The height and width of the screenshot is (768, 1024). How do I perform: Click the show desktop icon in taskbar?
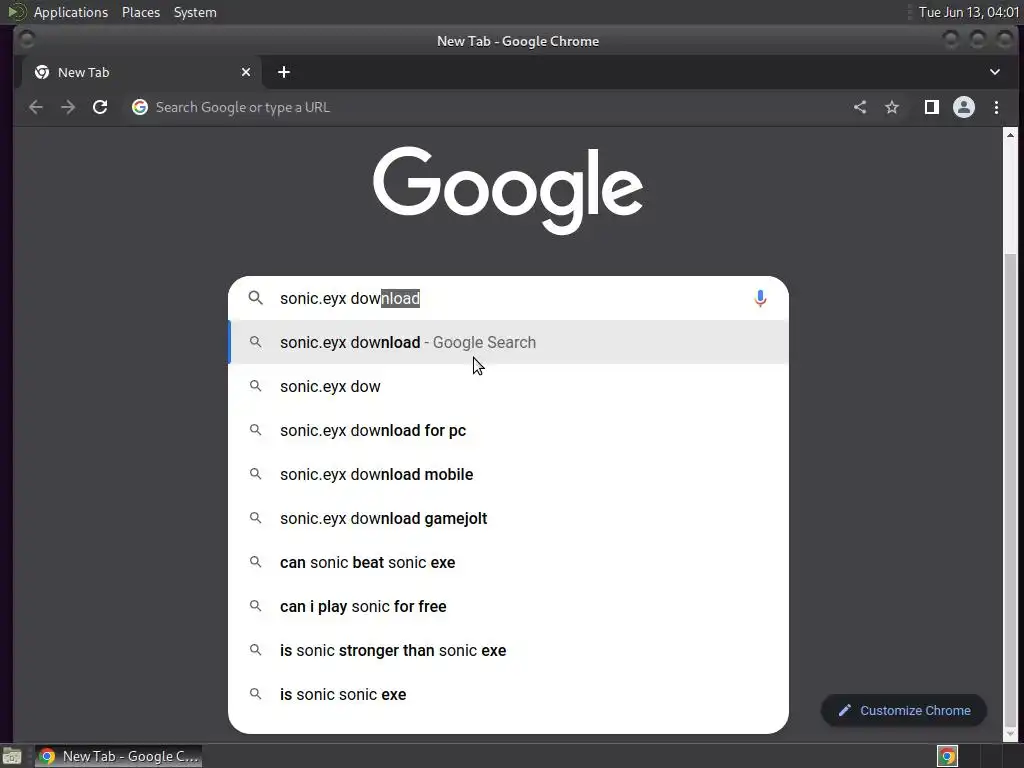(12, 756)
